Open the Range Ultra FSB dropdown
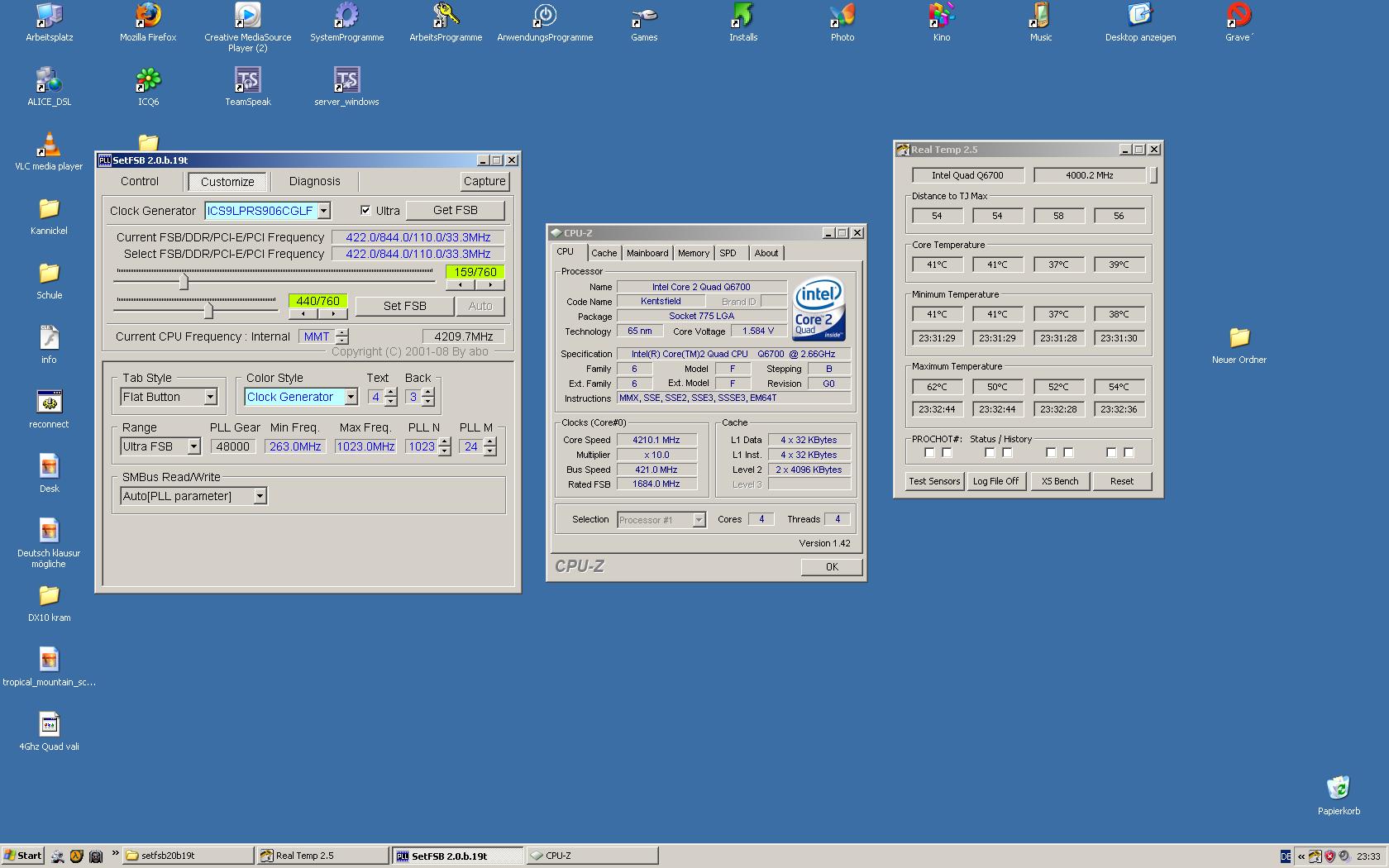1389x868 pixels. coord(193,446)
